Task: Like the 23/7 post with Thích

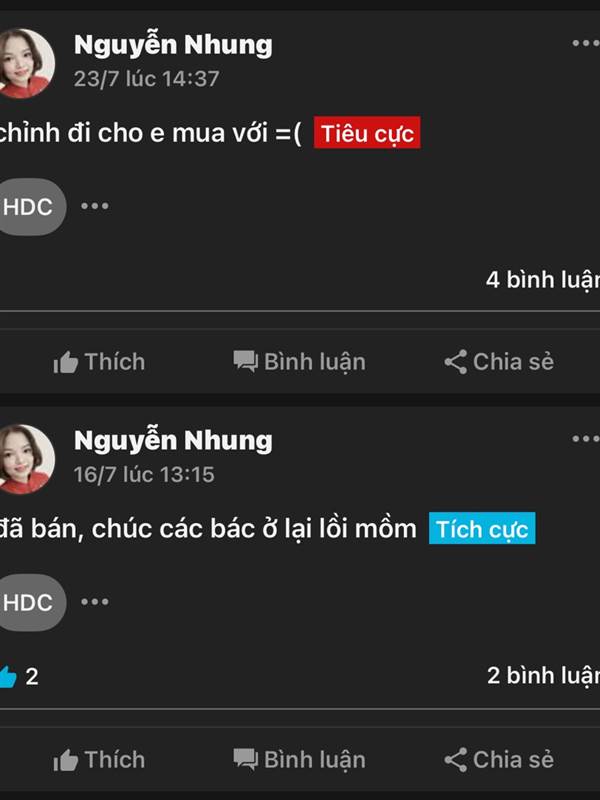Action: pyautogui.click(x=99, y=362)
